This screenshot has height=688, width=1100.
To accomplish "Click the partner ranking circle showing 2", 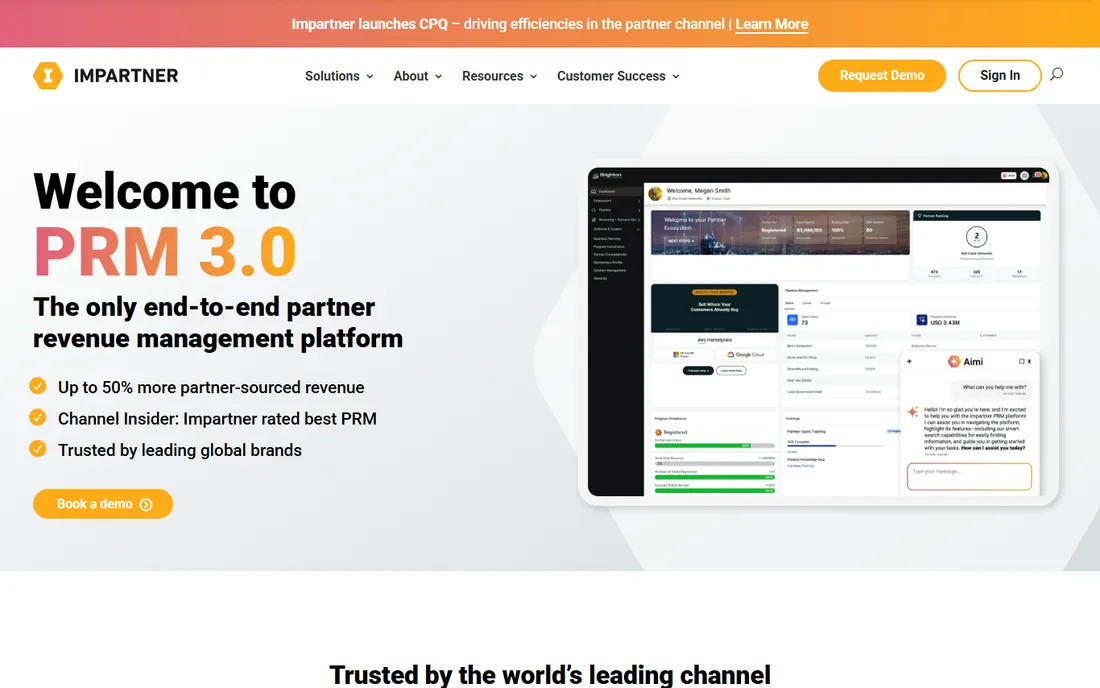I will [x=977, y=236].
